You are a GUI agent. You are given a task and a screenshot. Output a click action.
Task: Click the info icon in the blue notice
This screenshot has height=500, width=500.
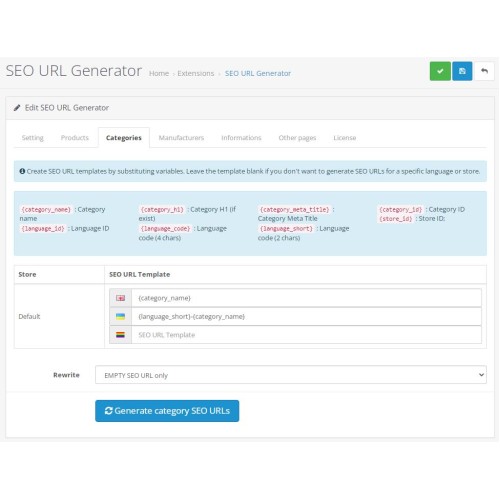[x=22, y=171]
